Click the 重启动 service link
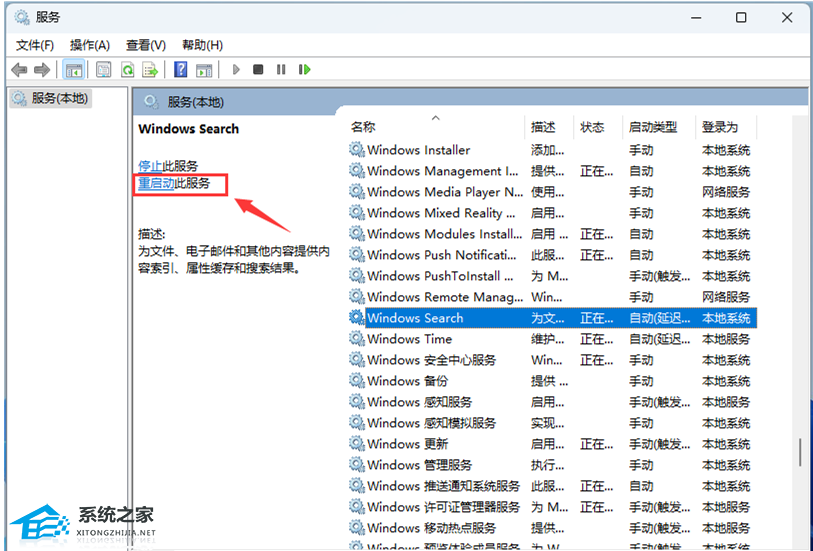Screen dimensions: 813x551 [156, 183]
